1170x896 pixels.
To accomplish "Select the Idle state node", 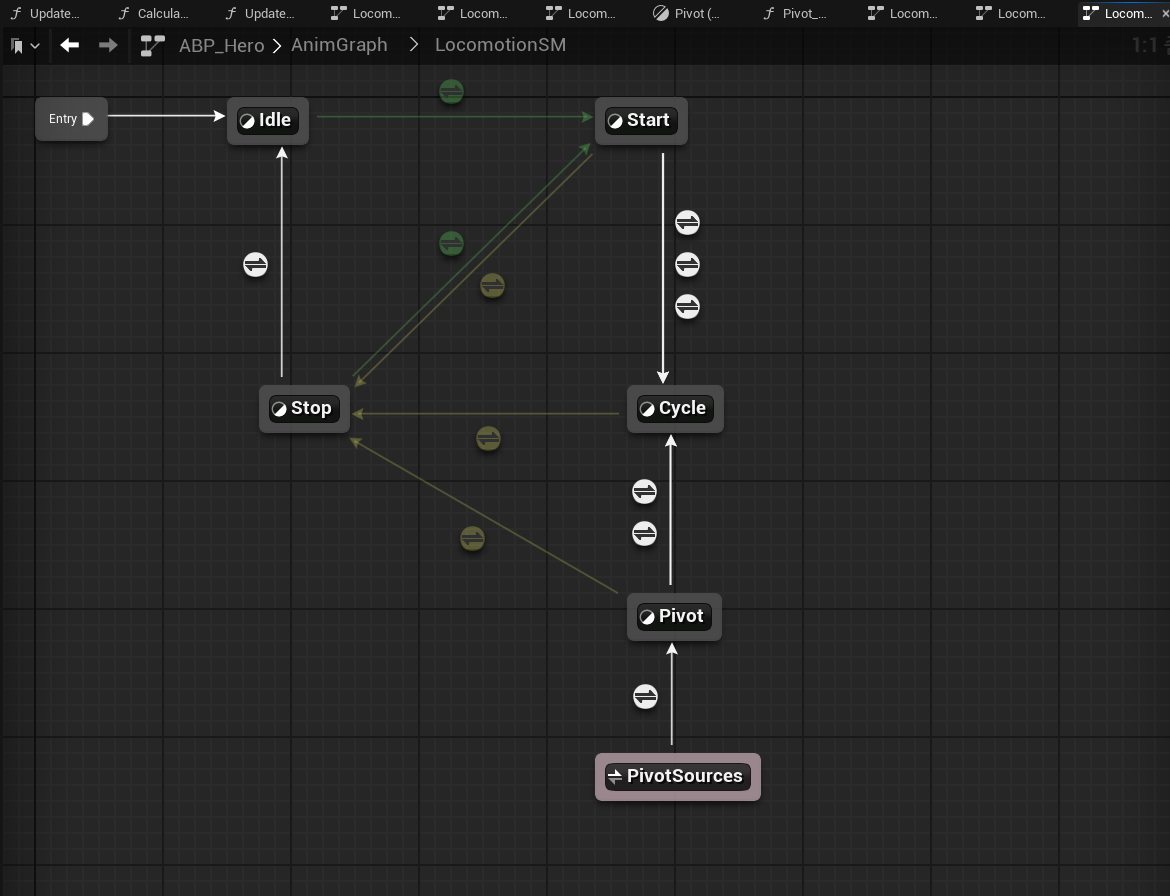I will click(268, 121).
